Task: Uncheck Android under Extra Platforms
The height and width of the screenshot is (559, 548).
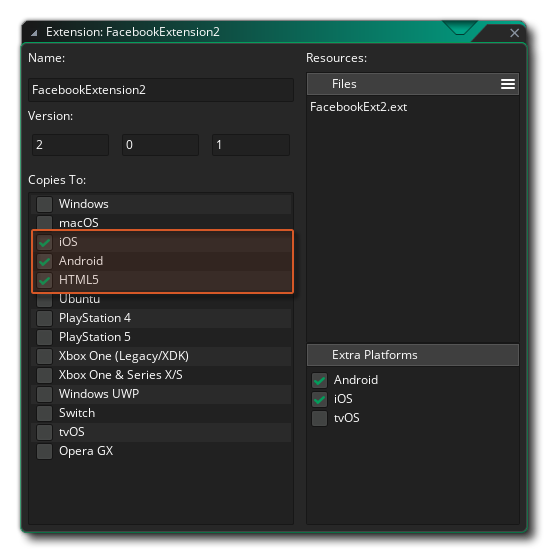Action: coord(319,380)
